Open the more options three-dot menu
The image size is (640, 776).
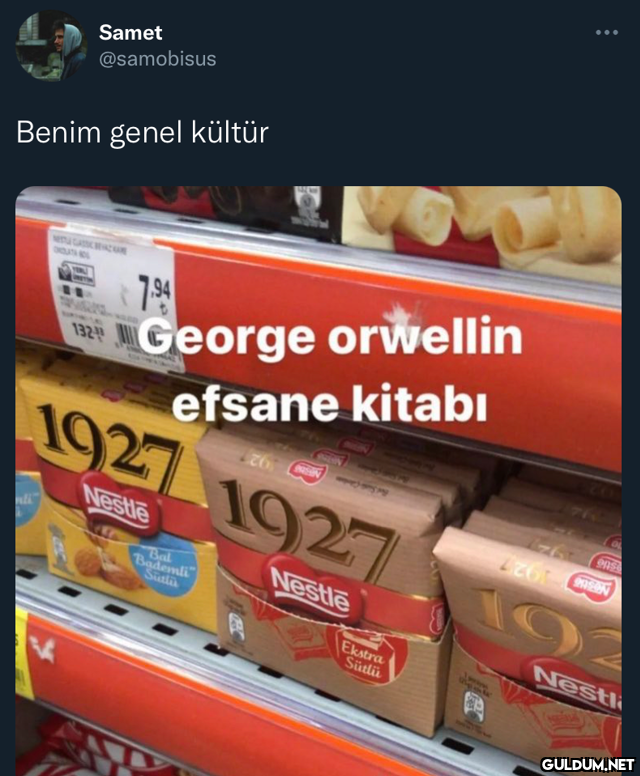tap(606, 33)
